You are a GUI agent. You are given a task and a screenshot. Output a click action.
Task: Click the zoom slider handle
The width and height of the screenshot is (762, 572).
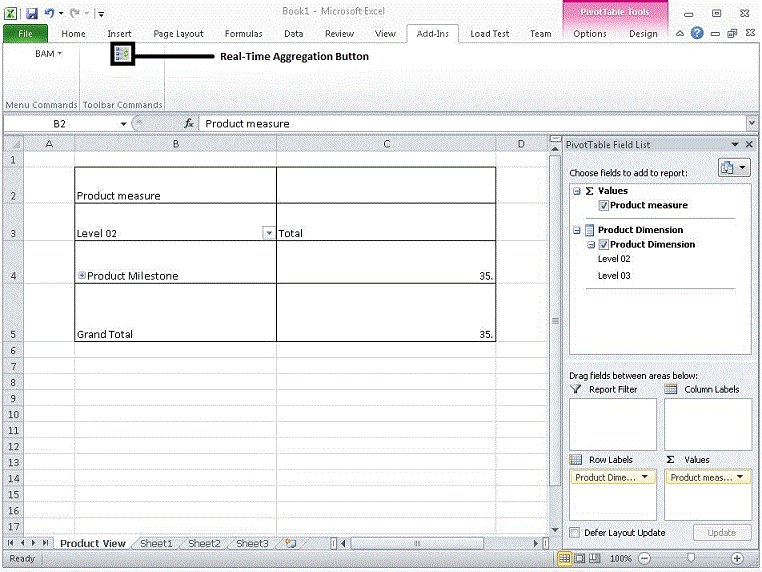[x=691, y=558]
